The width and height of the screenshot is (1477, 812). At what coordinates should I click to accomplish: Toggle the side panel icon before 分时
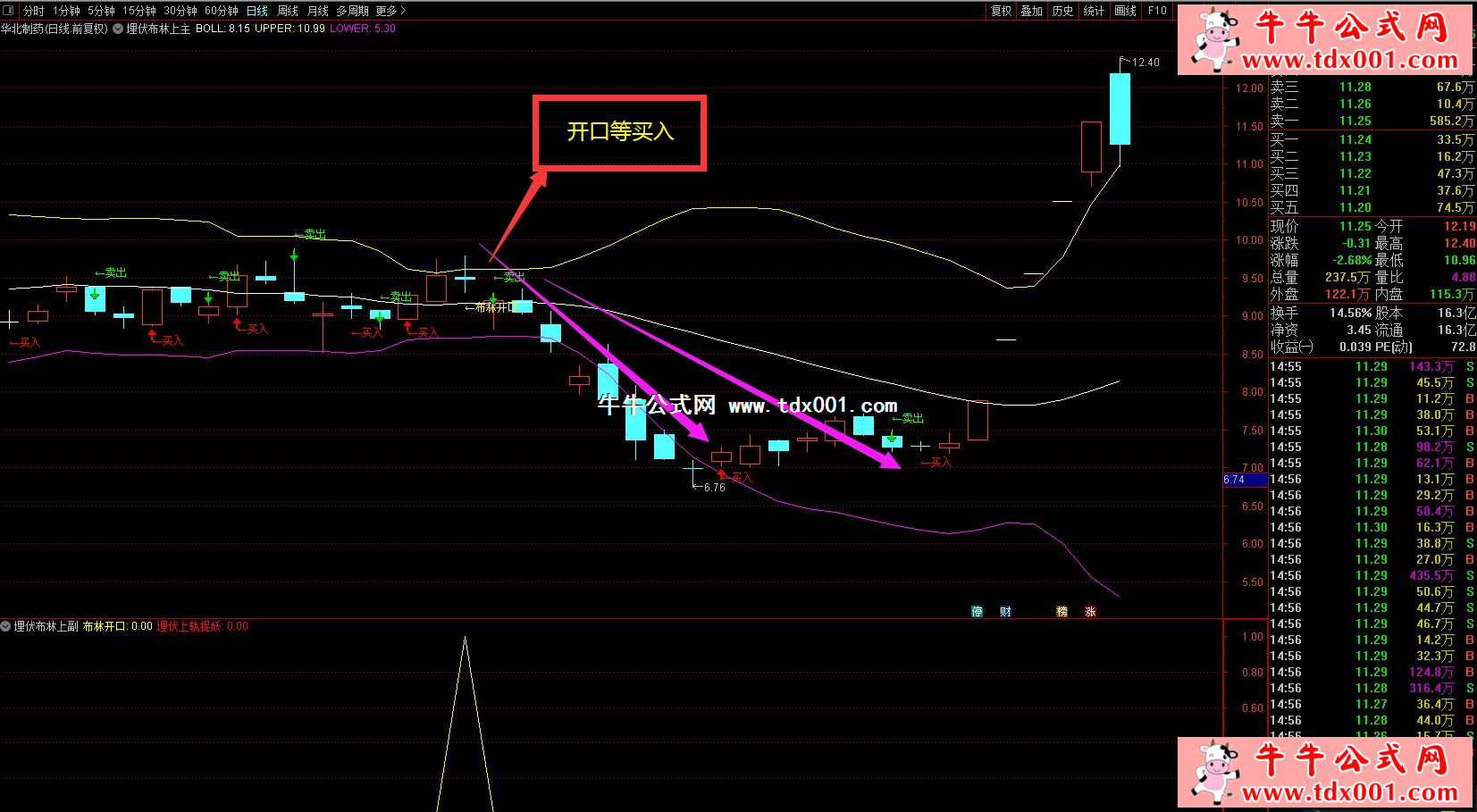click(x=9, y=11)
